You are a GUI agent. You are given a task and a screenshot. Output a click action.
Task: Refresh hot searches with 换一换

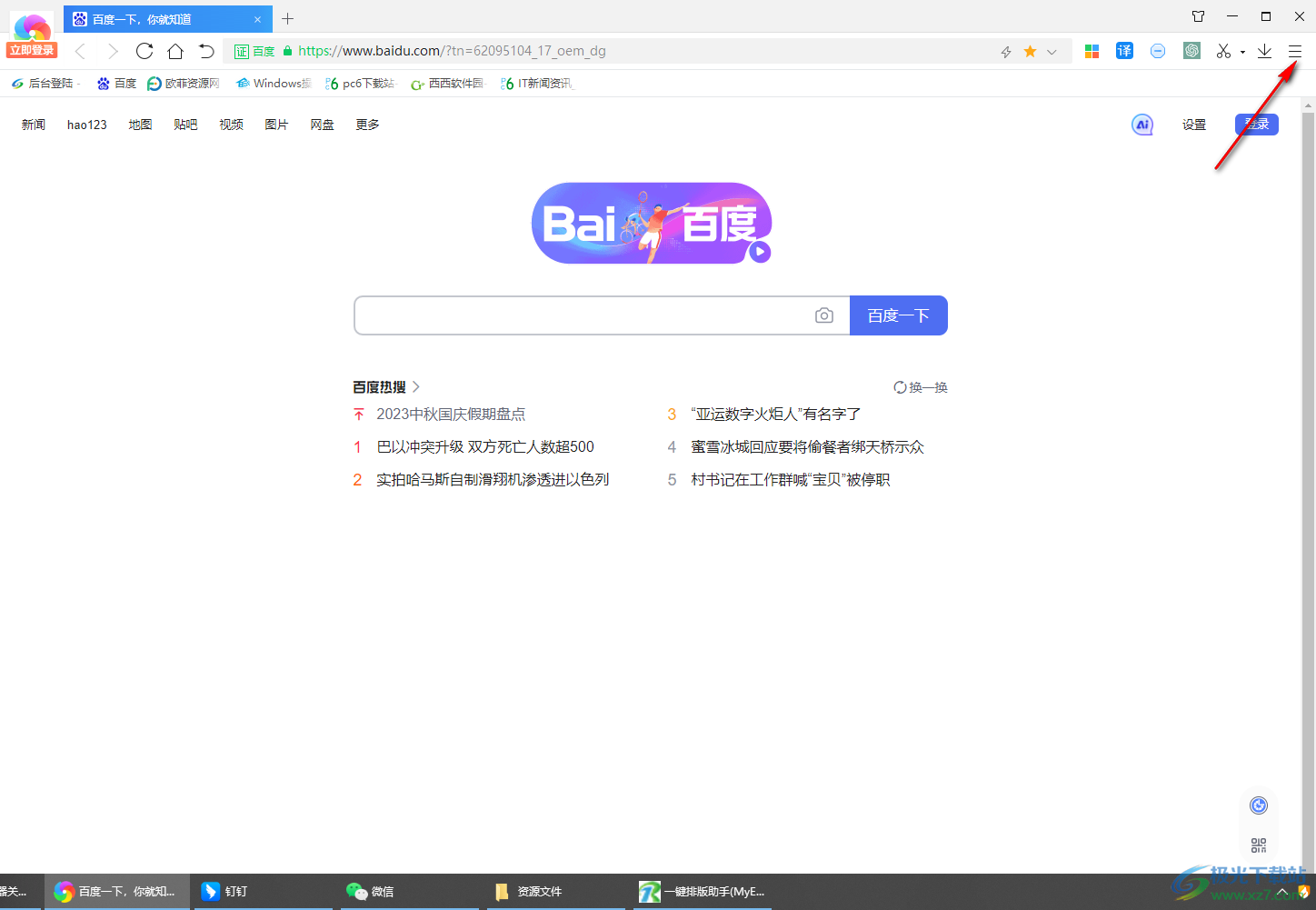(921, 387)
